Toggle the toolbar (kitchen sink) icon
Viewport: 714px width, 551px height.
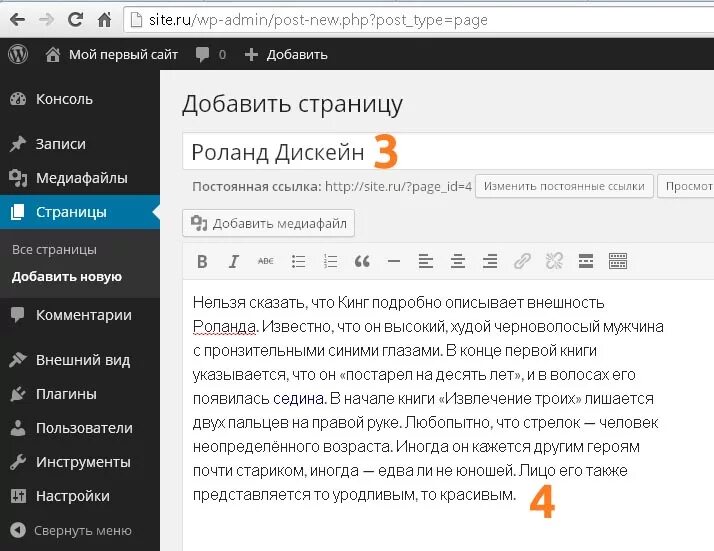click(618, 261)
